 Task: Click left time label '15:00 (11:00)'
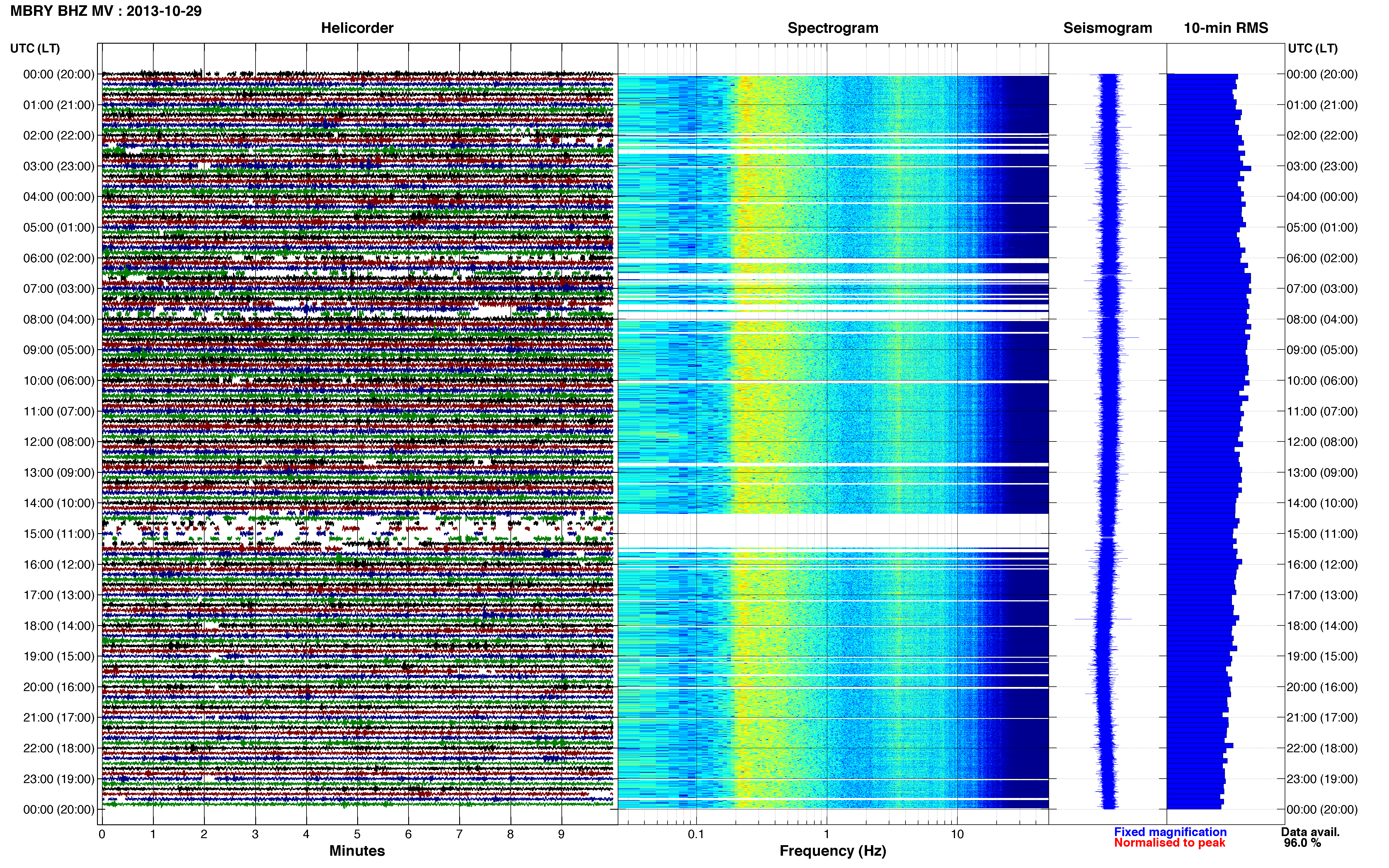(59, 533)
